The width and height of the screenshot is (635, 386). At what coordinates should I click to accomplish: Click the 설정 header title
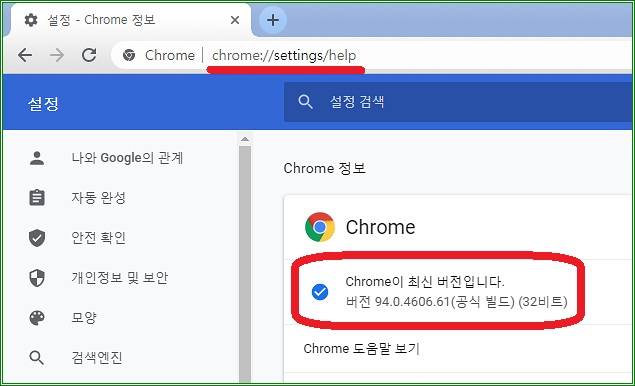pos(43,104)
